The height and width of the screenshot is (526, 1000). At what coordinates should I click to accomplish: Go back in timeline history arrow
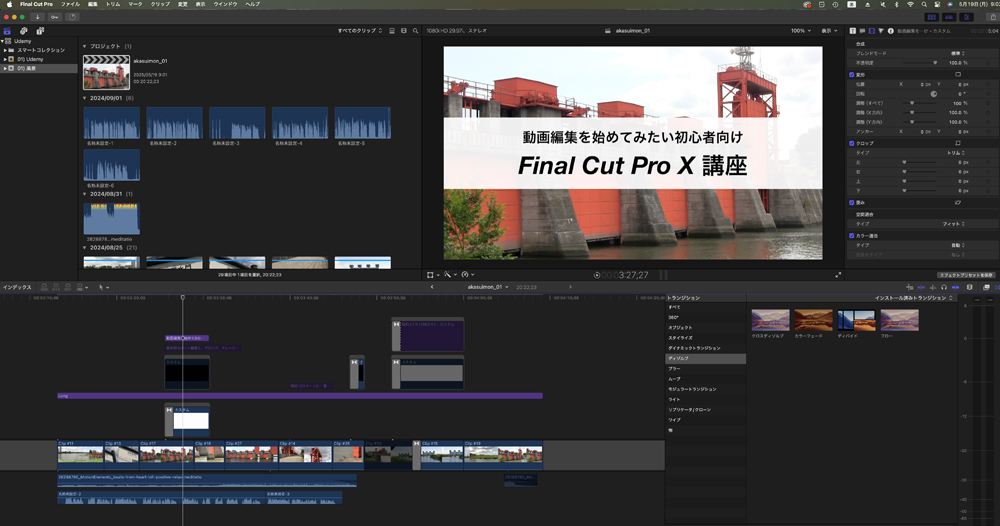point(432,287)
